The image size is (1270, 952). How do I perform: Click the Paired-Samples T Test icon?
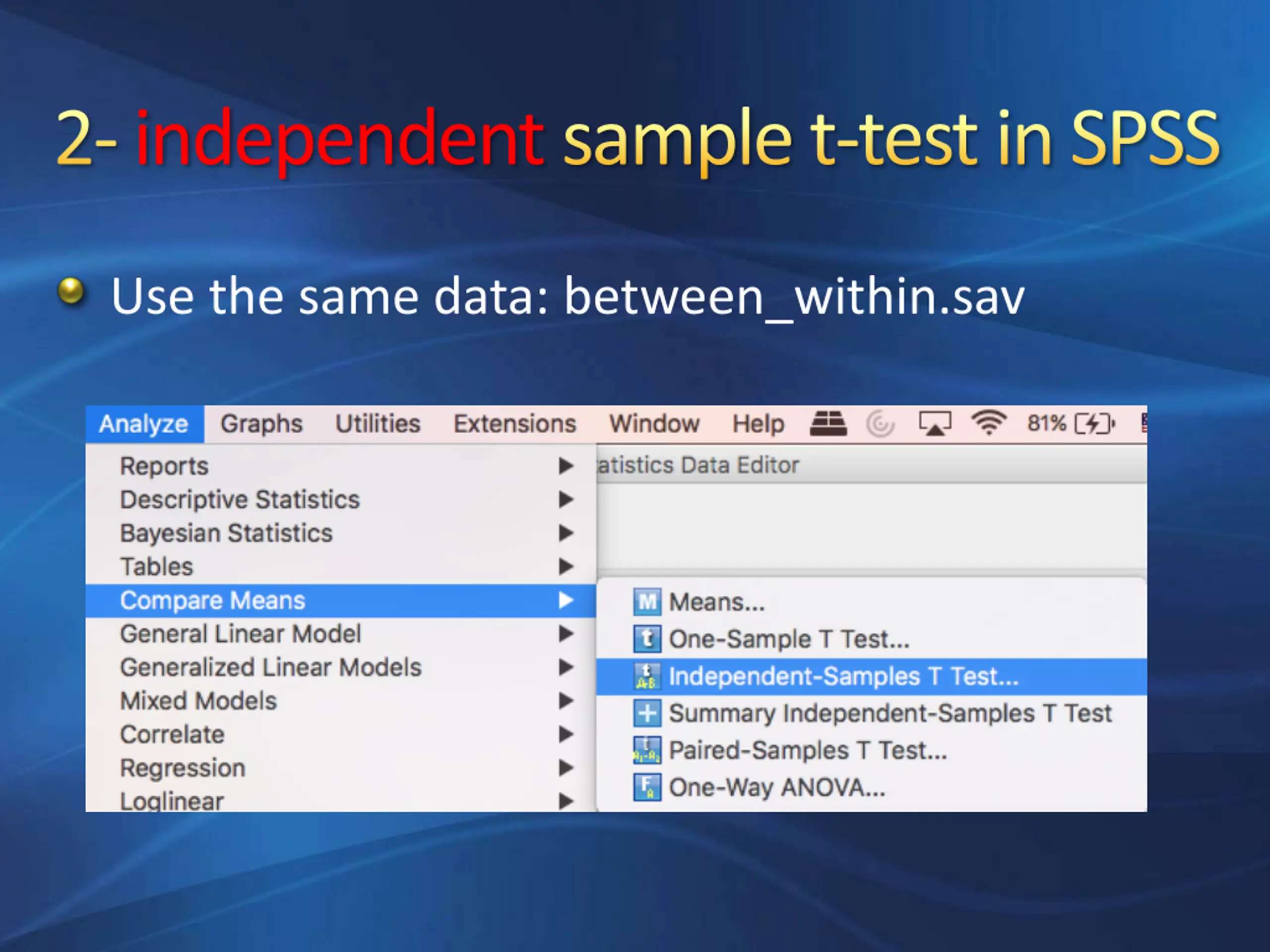pos(647,750)
